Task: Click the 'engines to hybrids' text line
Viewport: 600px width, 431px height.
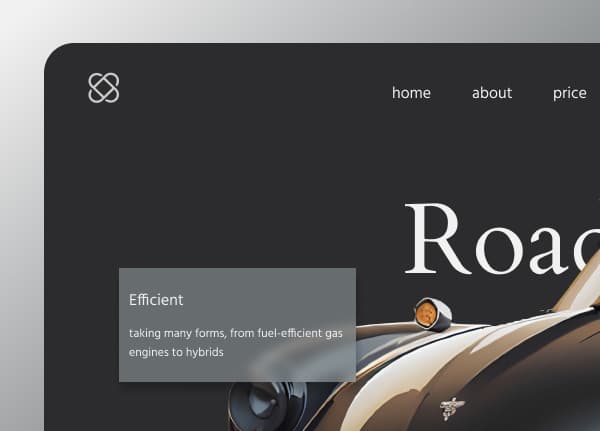Action: pyautogui.click(x=176, y=352)
